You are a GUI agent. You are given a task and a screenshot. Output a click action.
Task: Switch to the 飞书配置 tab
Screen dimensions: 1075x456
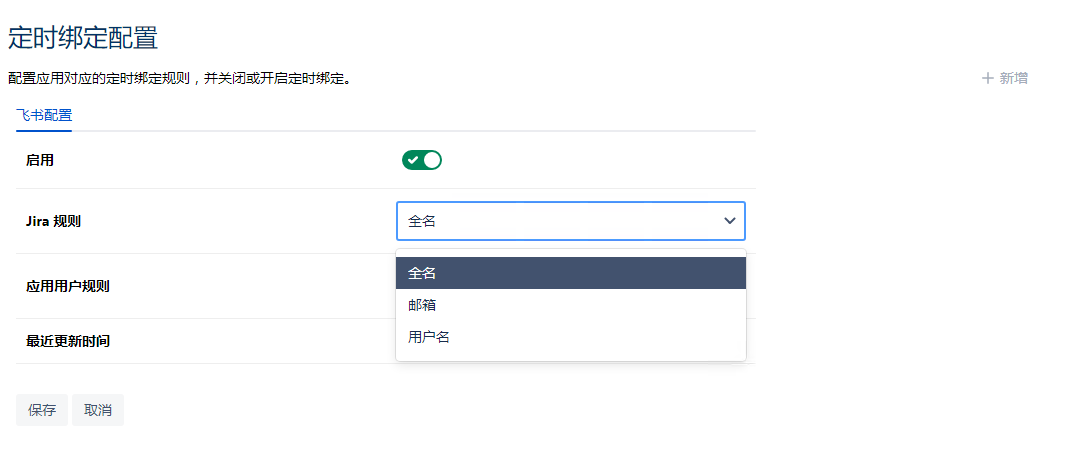pos(44,115)
